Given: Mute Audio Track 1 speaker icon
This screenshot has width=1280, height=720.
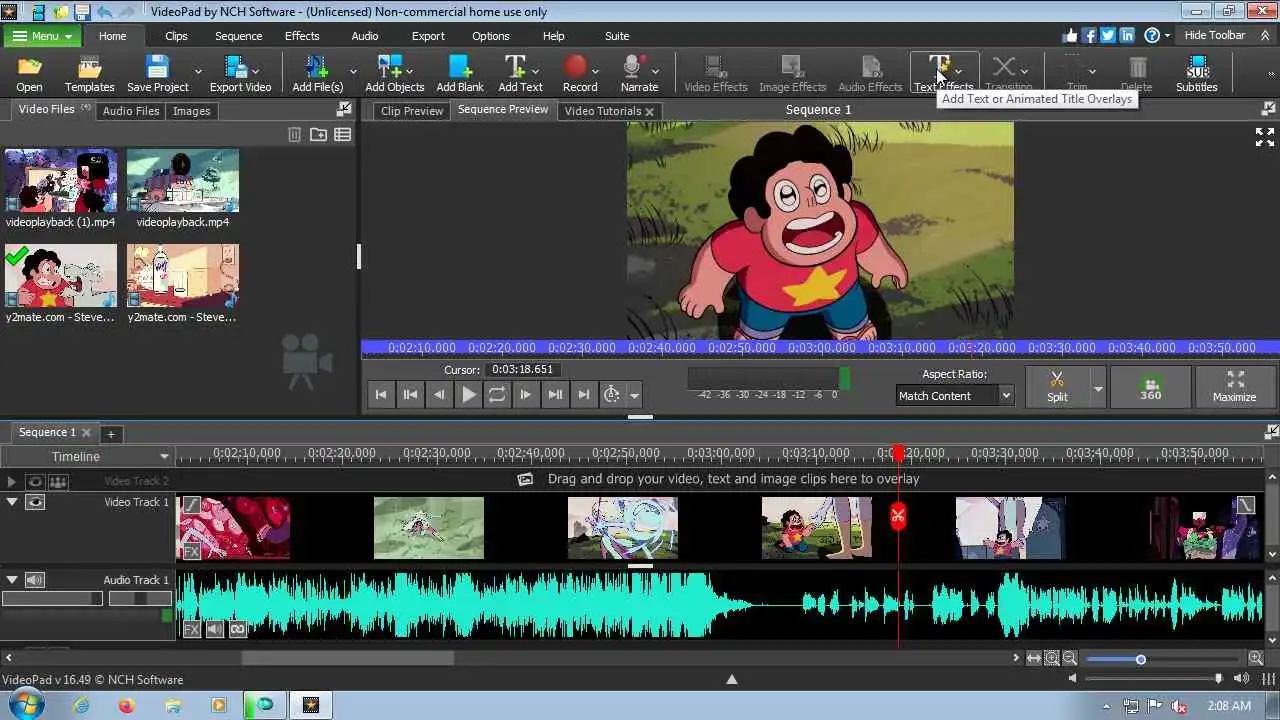Looking at the screenshot, I should point(35,580).
